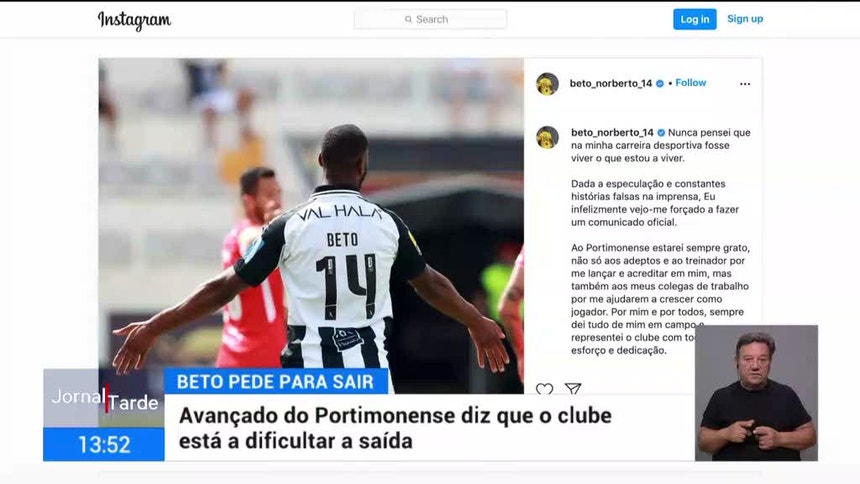Like the post with heart icon
The image size is (860, 484).
coord(544,389)
